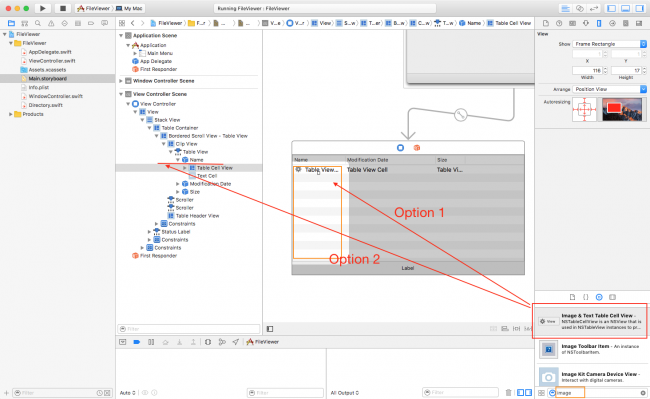This screenshot has height=399, width=650.
Task: Open the Attributes inspector tab
Action: (x=585, y=23)
